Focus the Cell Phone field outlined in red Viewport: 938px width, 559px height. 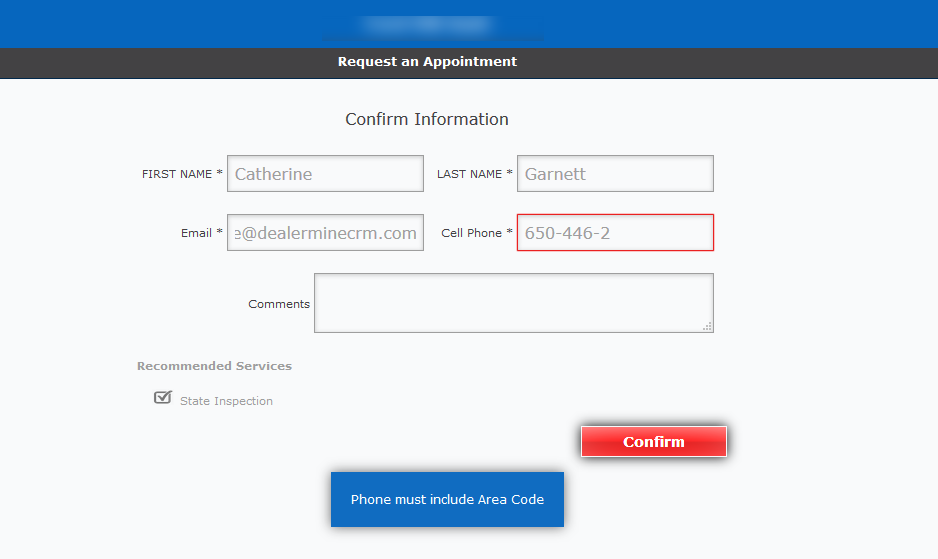click(615, 233)
